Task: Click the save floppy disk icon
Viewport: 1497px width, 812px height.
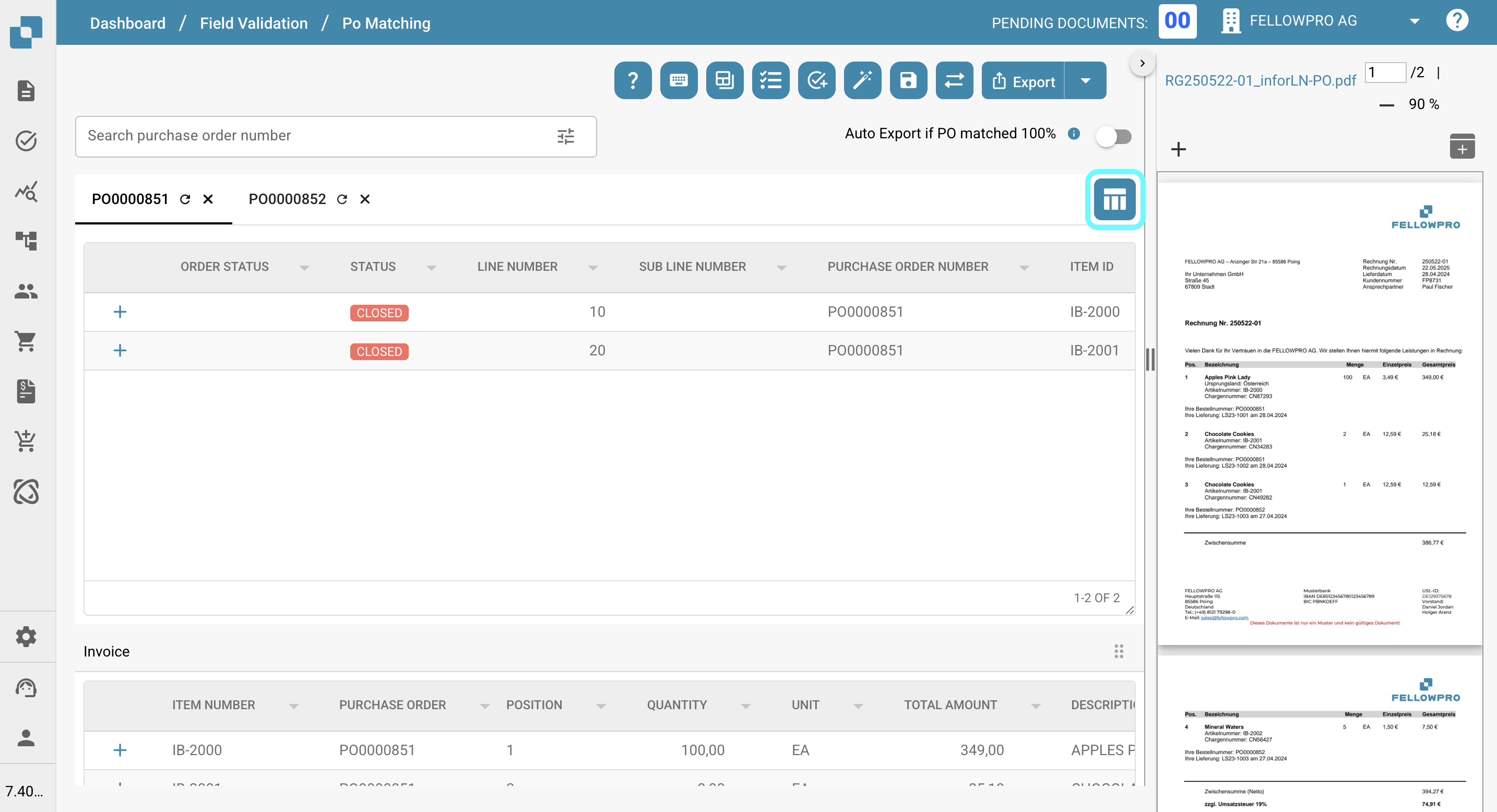Action: [908, 80]
